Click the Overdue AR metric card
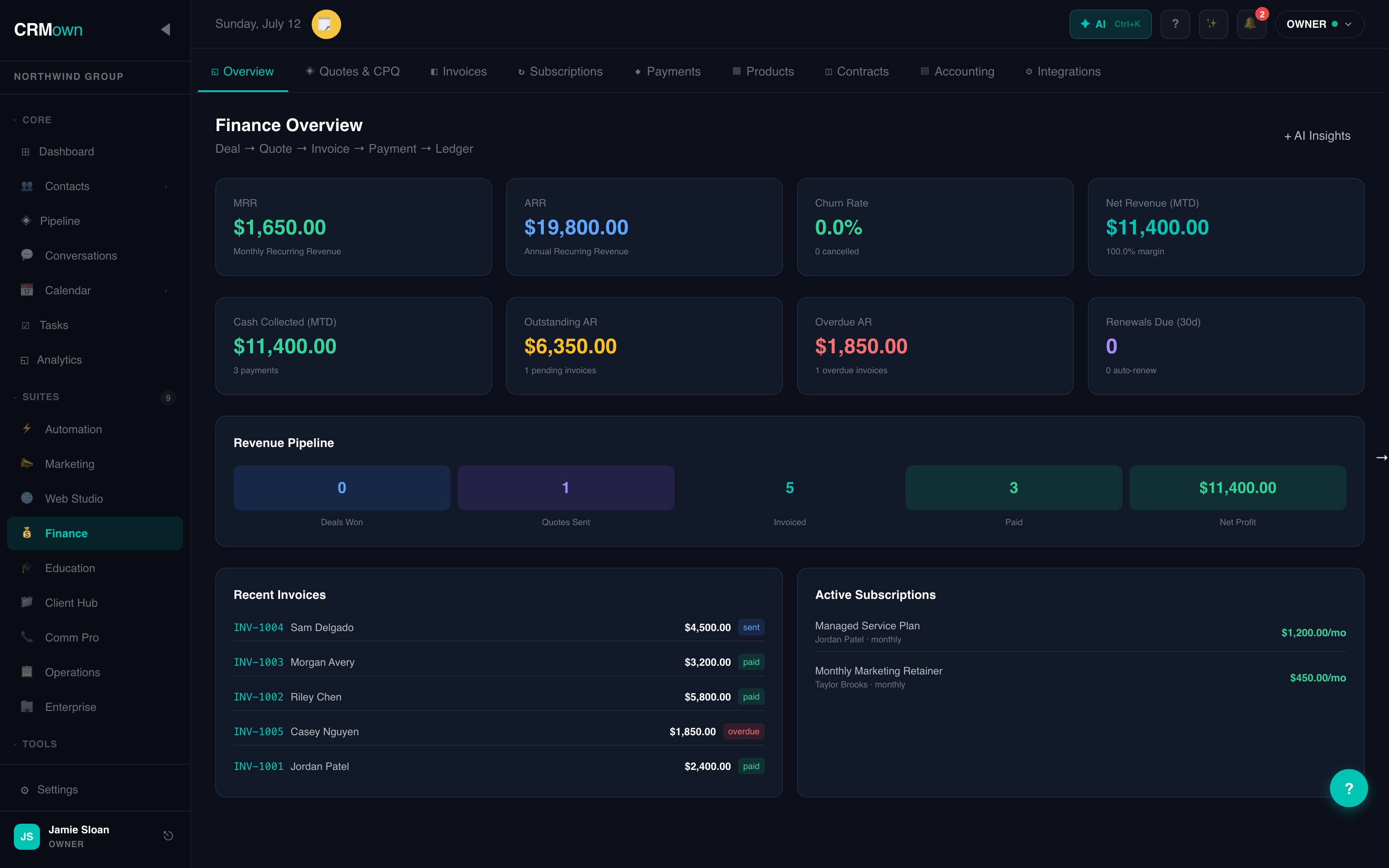 [x=935, y=345]
